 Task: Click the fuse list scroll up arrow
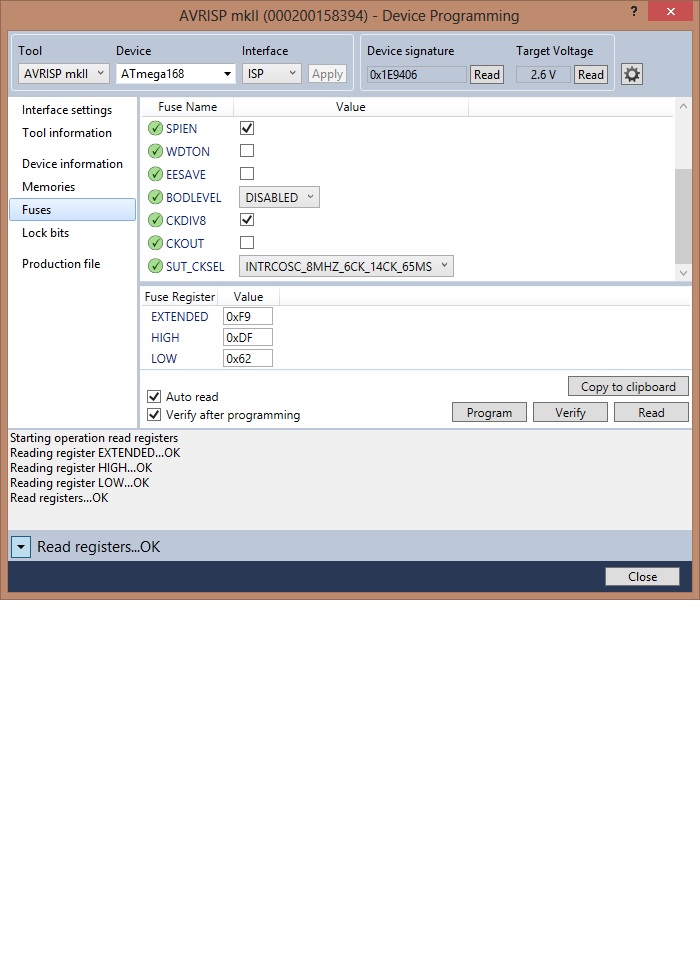coord(683,106)
